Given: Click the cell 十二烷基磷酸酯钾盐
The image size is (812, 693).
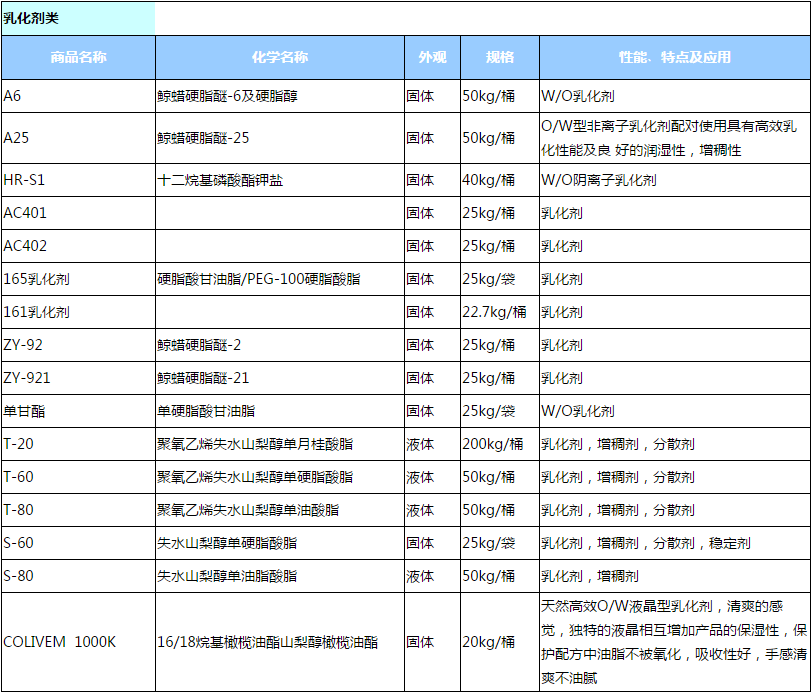Looking at the screenshot, I should pyautogui.click(x=280, y=180).
